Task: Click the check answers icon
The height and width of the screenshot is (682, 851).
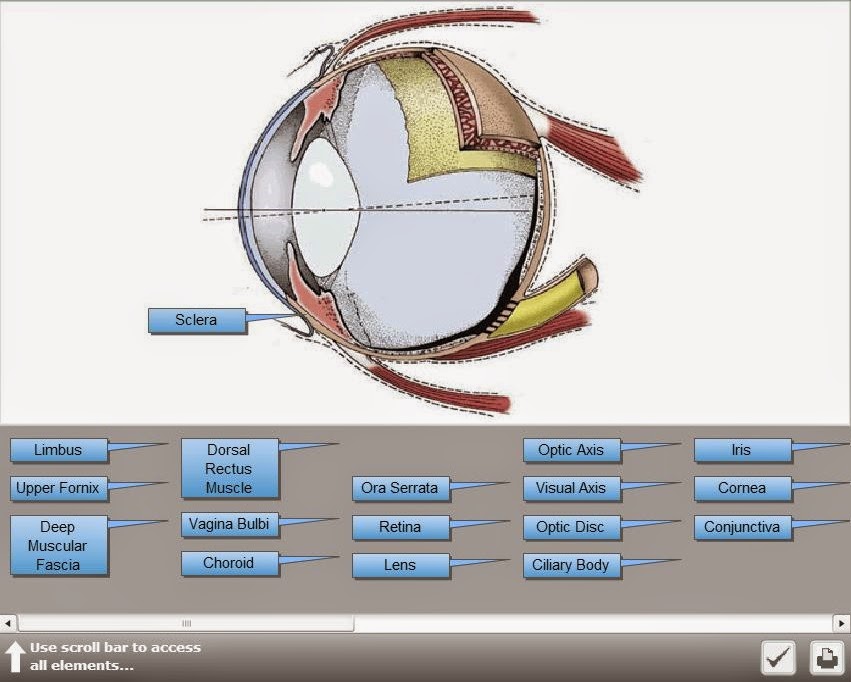Action: 778,657
